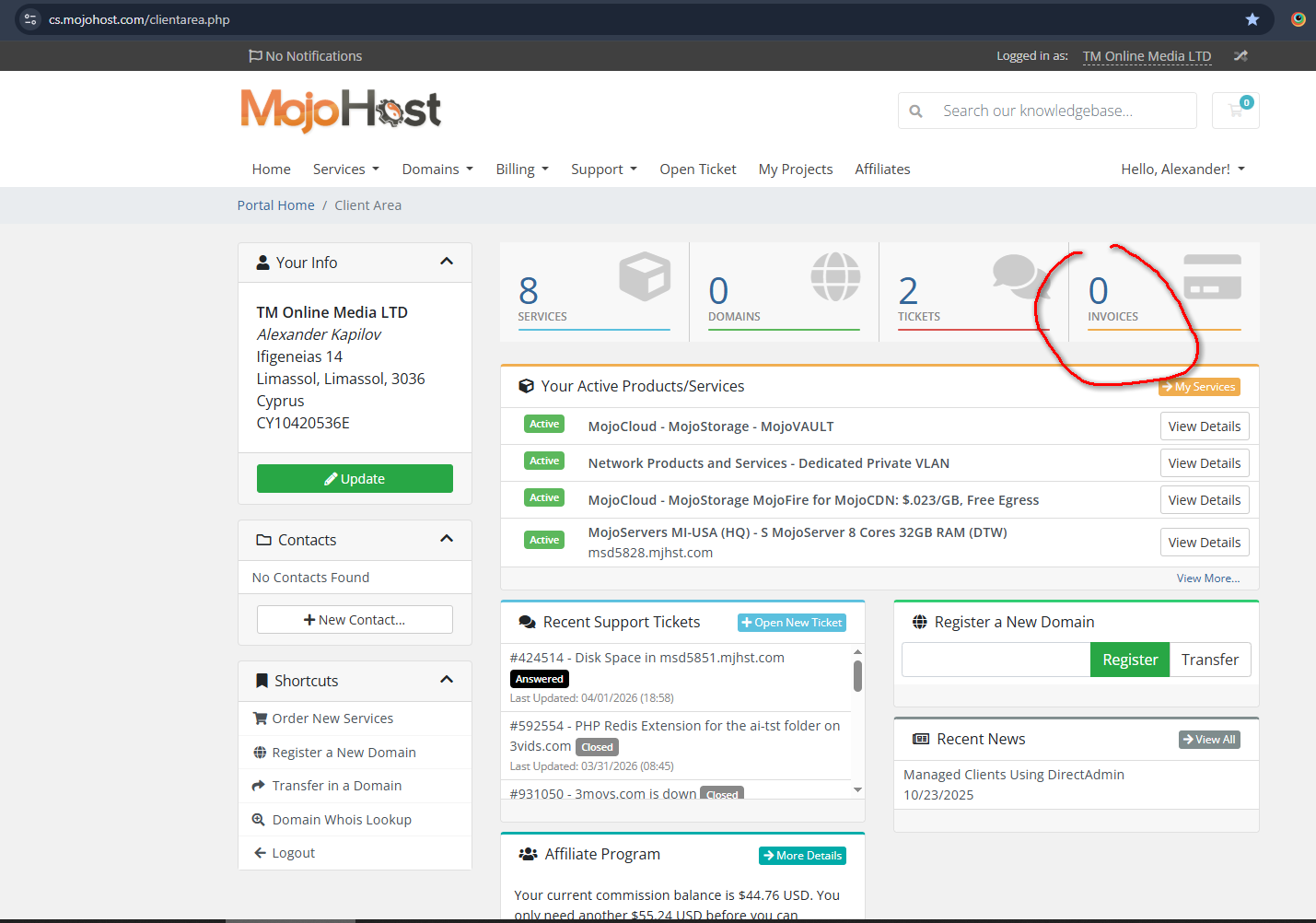
Task: Open the Managed Clients Using DirectAdmin news item
Action: 1014,775
